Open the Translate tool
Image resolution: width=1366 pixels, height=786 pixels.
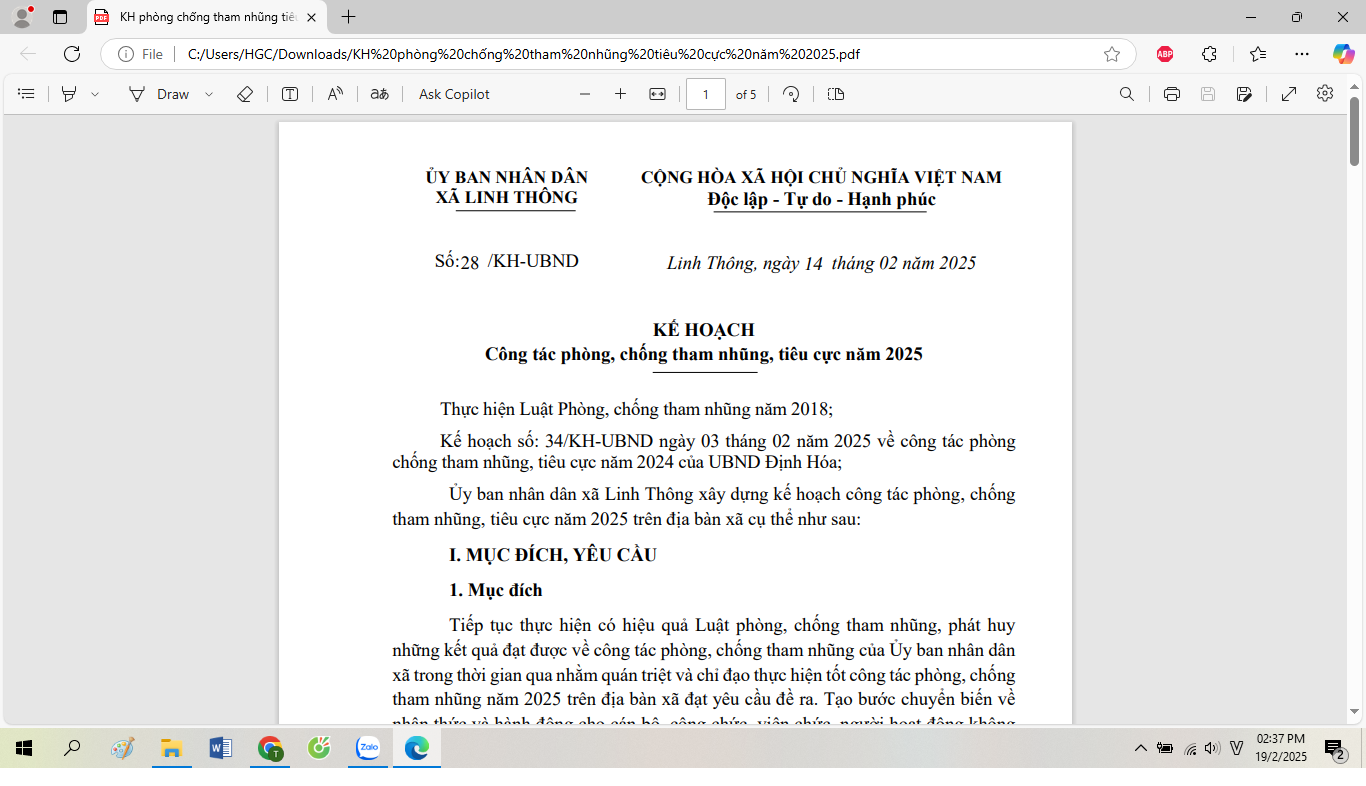point(379,94)
